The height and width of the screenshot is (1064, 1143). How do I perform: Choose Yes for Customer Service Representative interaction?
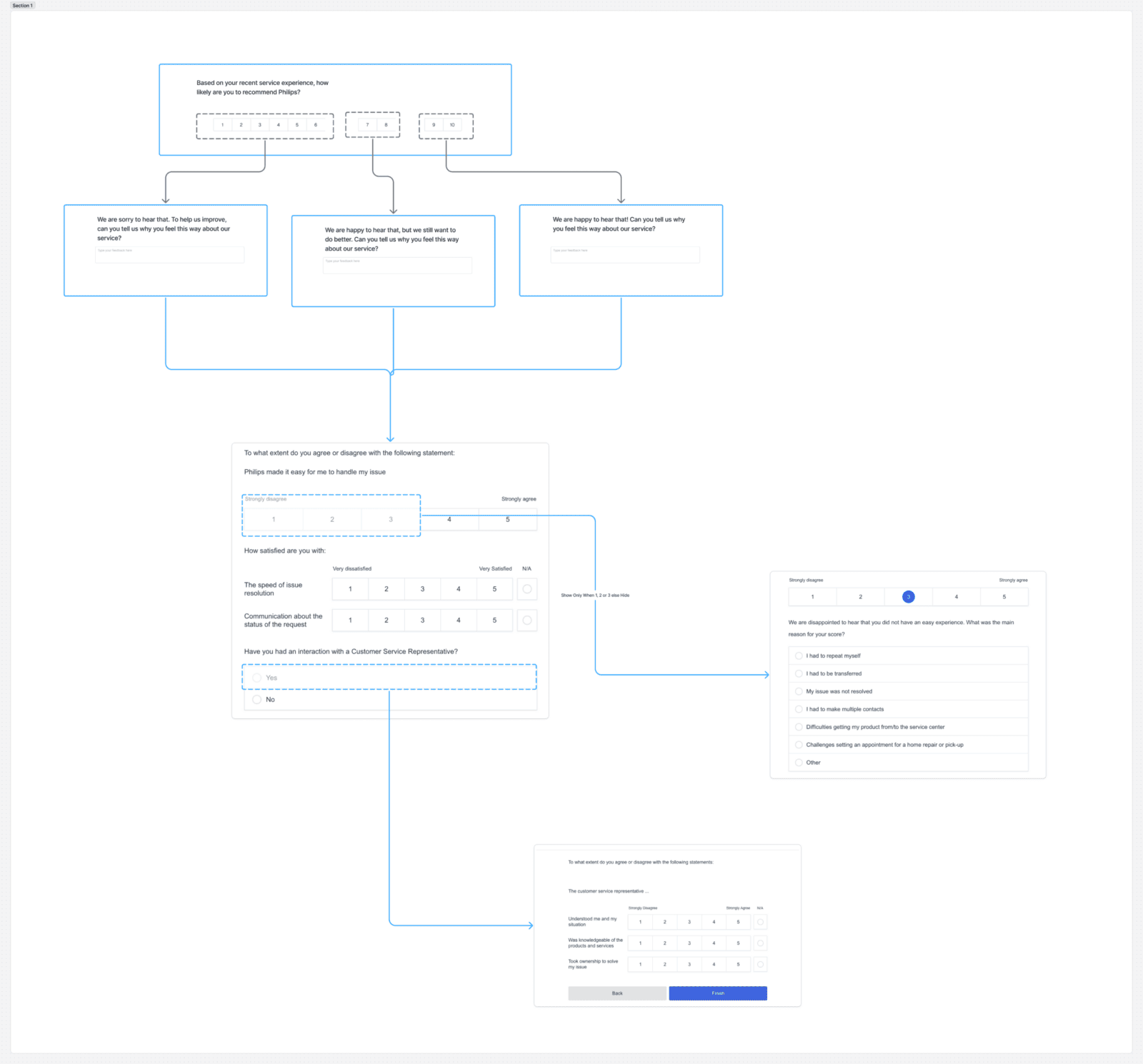tap(389, 678)
